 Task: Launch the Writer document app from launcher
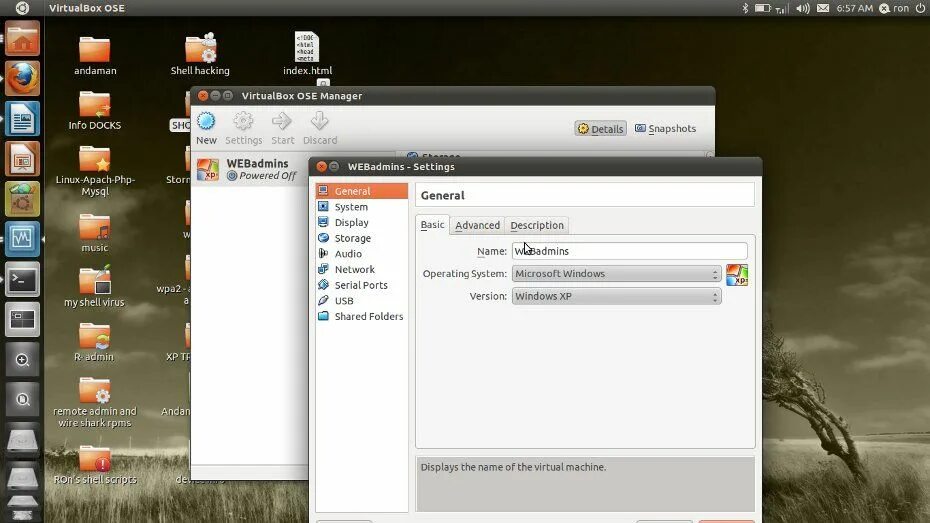click(x=23, y=119)
